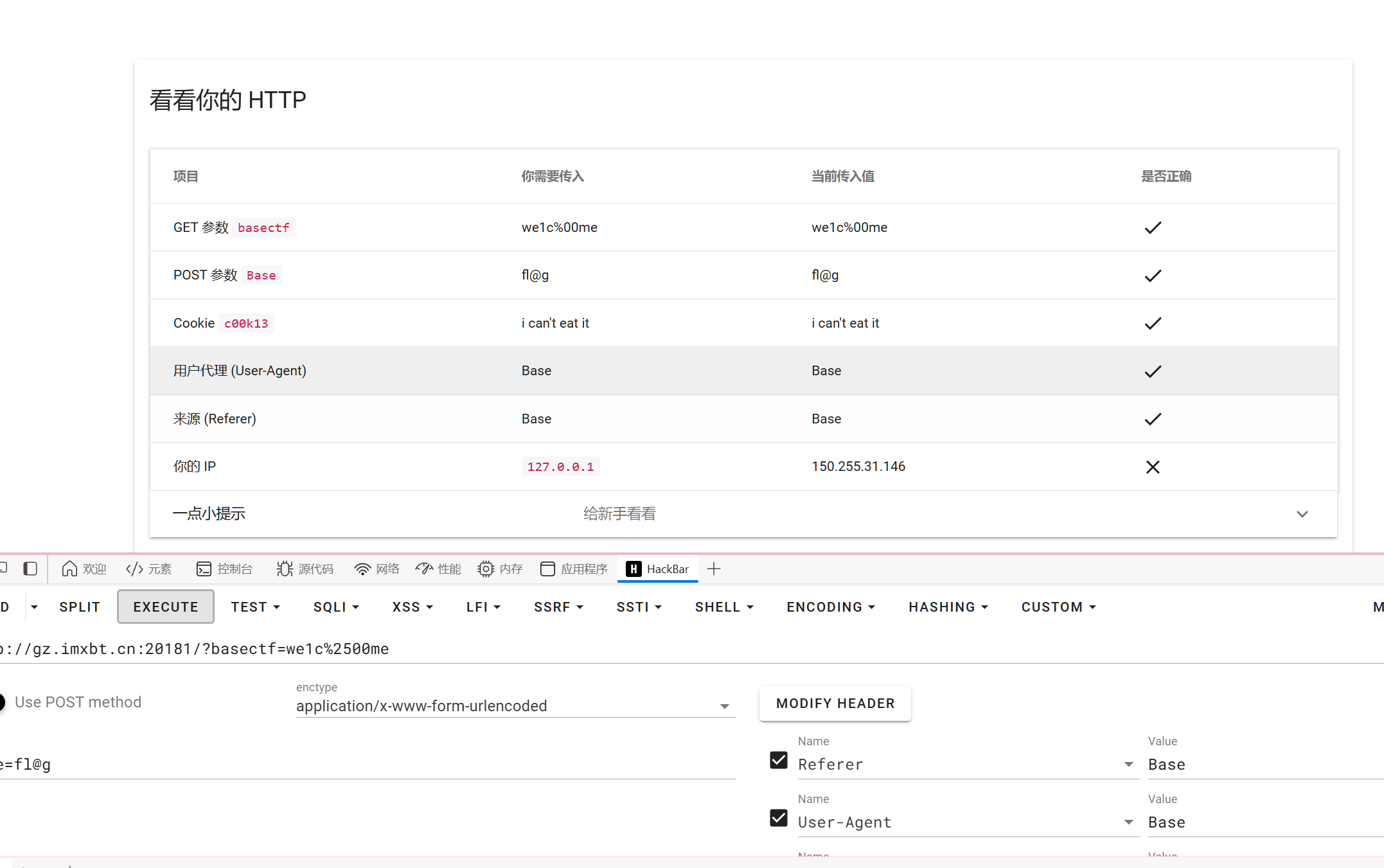Uncheck the Referer header checkbox
Image resolution: width=1384 pixels, height=868 pixels.
coord(779,760)
